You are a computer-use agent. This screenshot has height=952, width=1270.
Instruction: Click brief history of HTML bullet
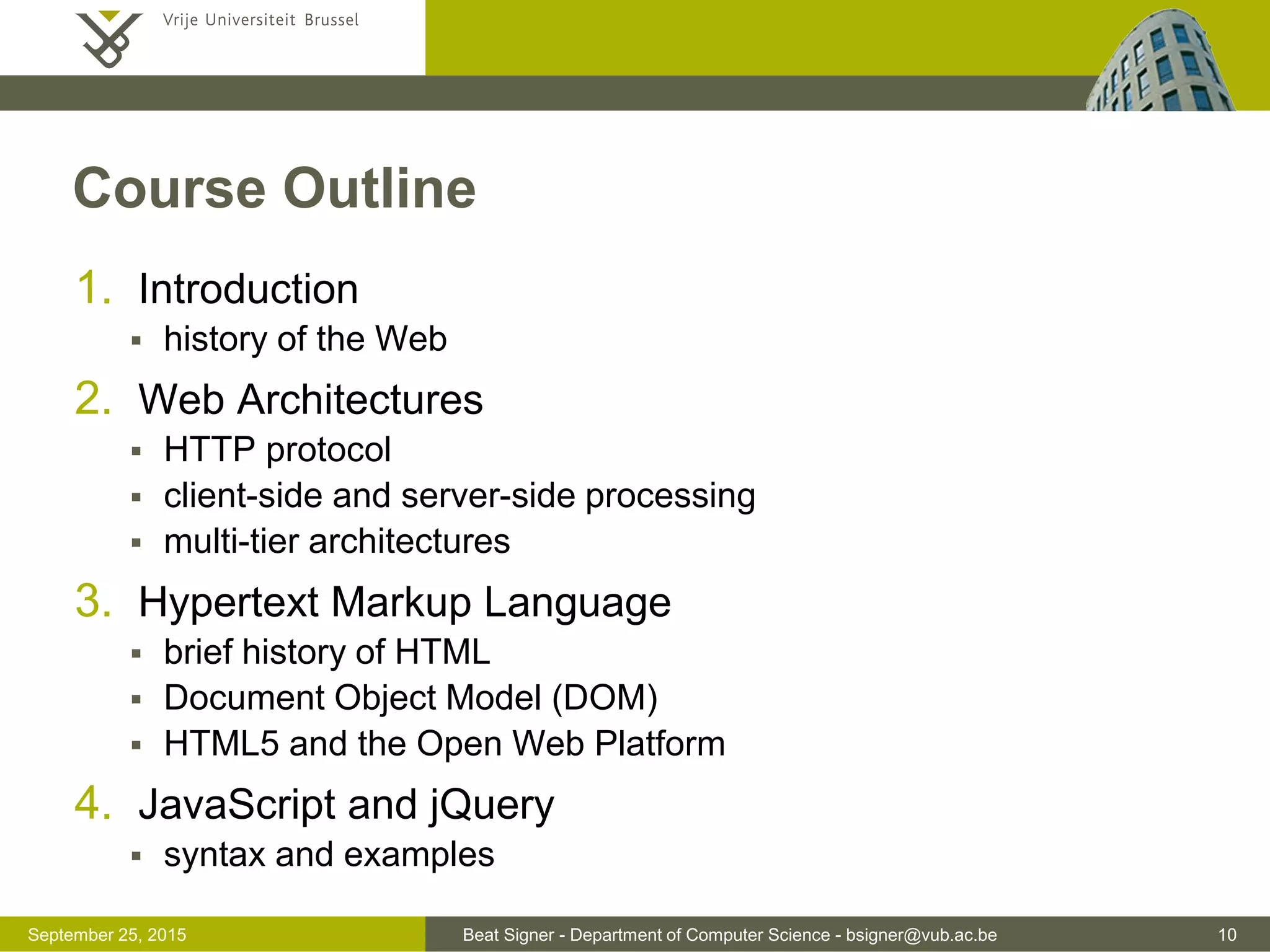click(x=327, y=652)
